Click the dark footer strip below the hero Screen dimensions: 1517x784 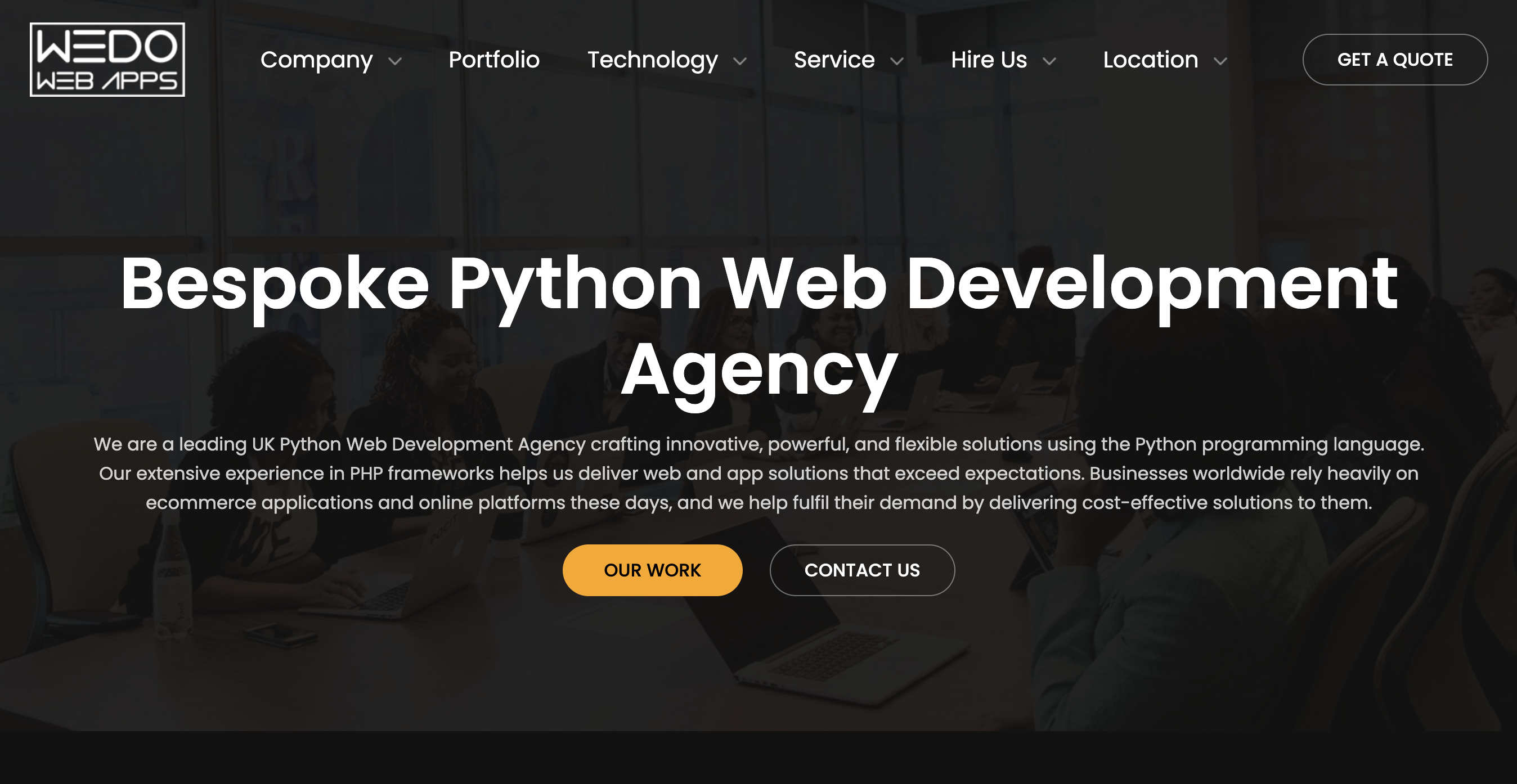[758, 758]
